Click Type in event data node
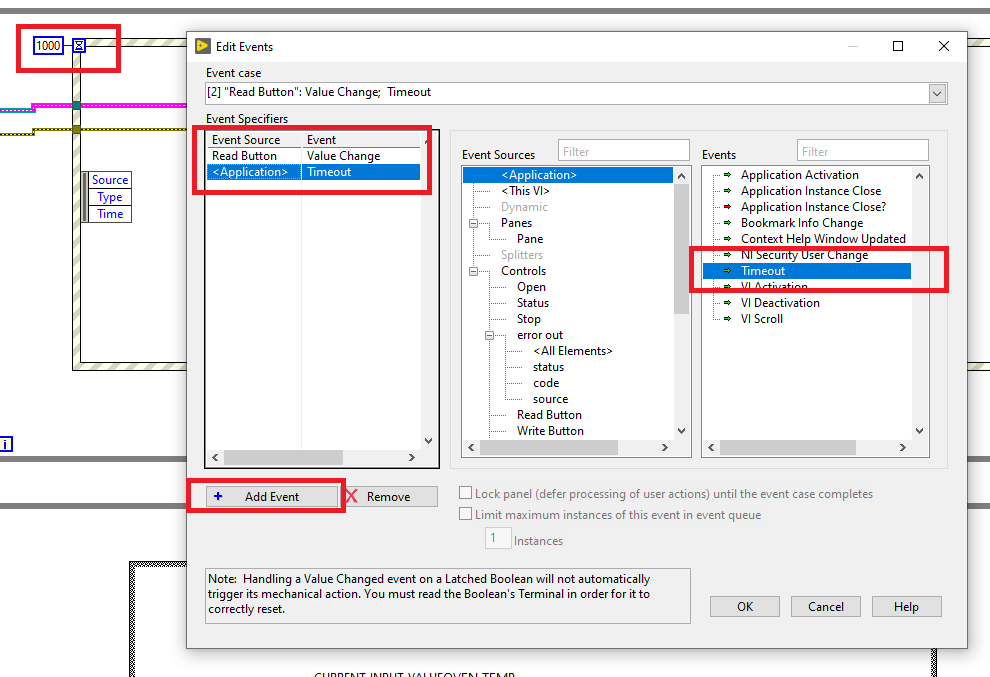 (x=110, y=197)
